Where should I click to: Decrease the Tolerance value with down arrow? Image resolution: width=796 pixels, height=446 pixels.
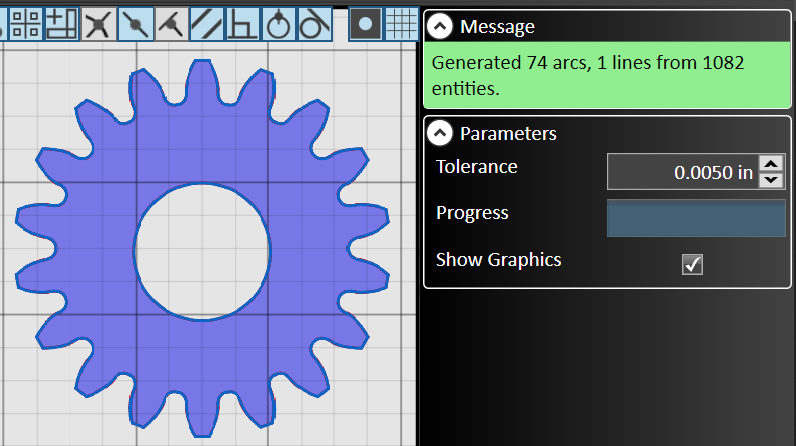pyautogui.click(x=771, y=180)
